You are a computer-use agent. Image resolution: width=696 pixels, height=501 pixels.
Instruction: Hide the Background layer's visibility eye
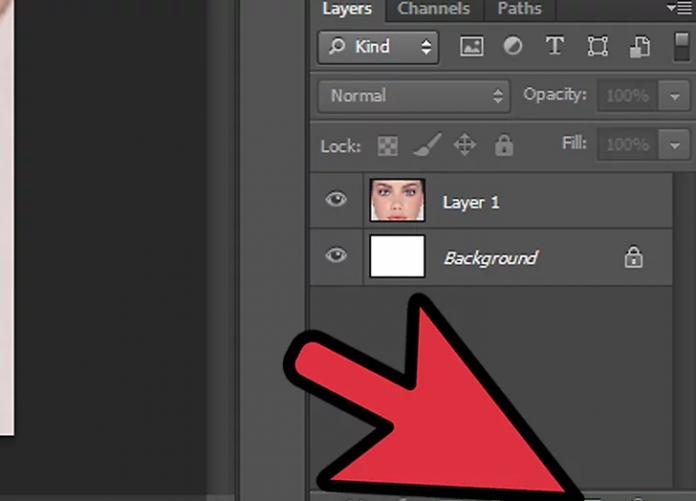click(336, 256)
